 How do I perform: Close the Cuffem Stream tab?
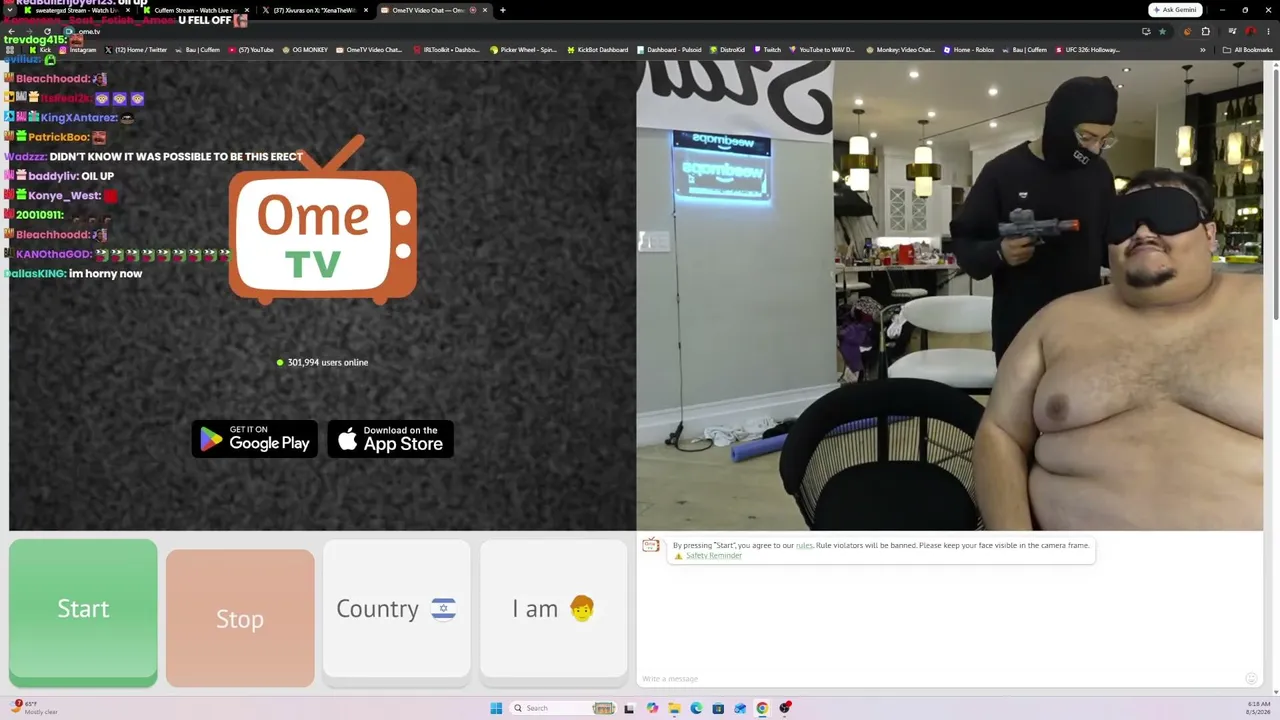point(246,10)
